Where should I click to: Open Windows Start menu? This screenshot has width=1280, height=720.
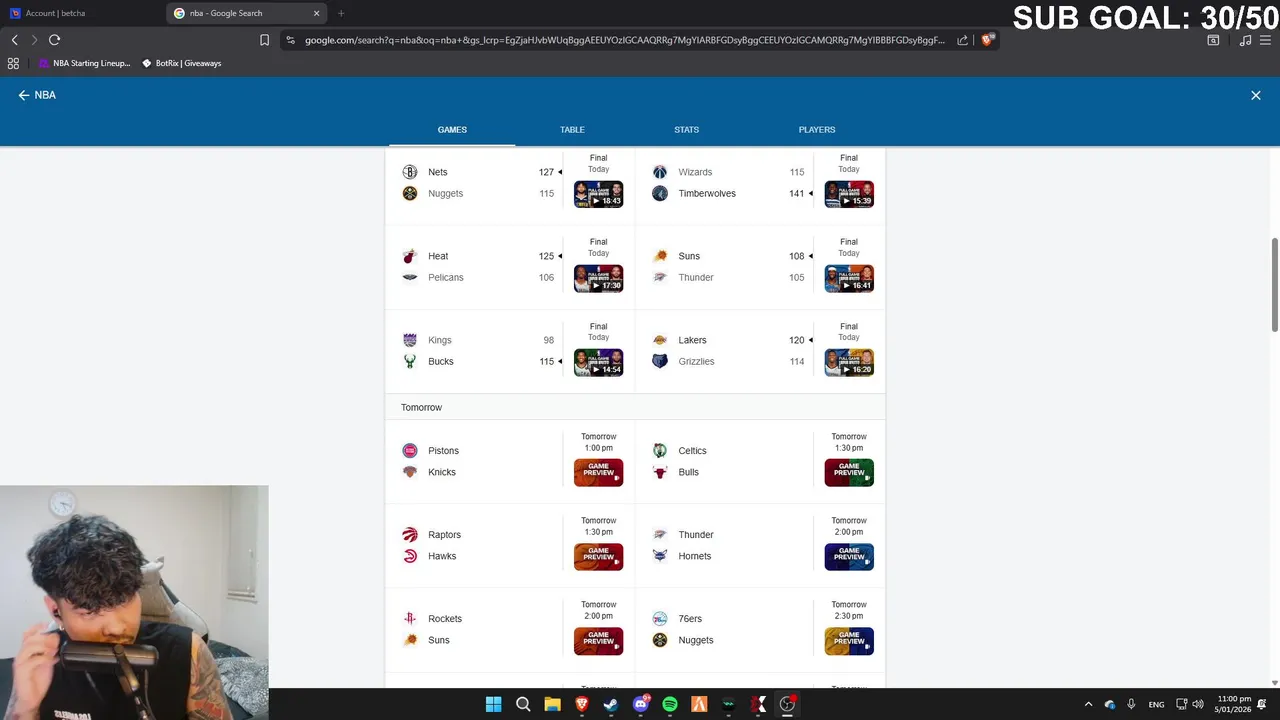[x=493, y=704]
